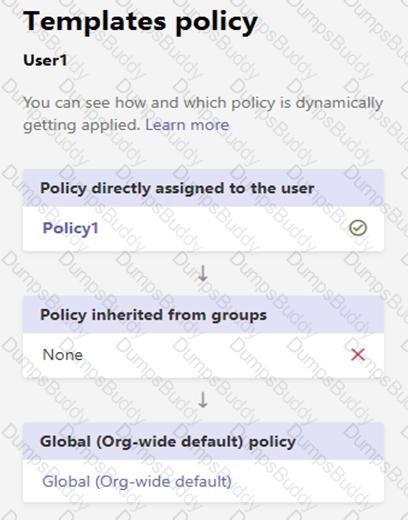The width and height of the screenshot is (408, 520).
Task: Open the Global (Org-wide default) link
Action: pos(137,481)
